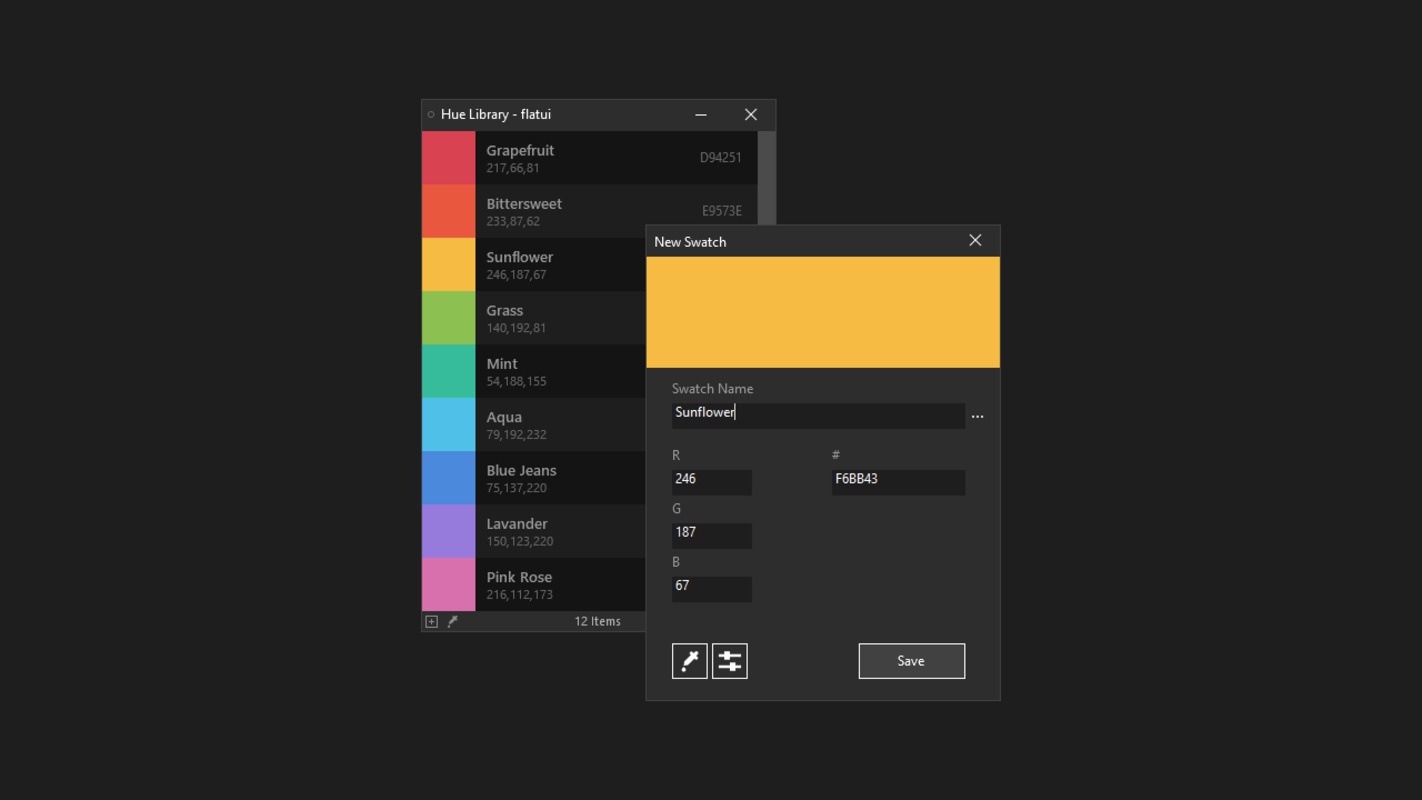Focus the Swatch Name input field
The width and height of the screenshot is (1422, 800).
[x=818, y=415]
